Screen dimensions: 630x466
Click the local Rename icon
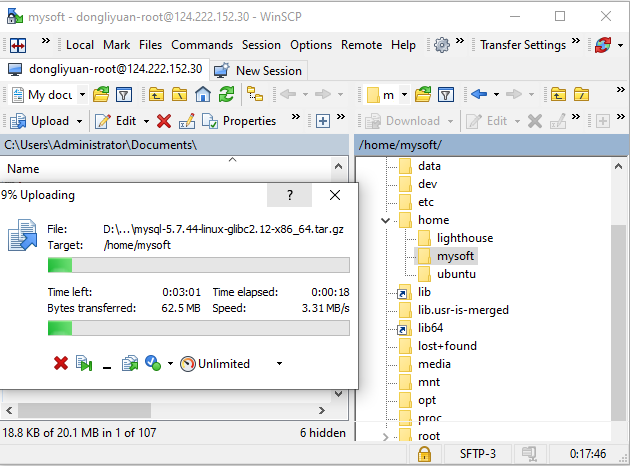click(187, 121)
